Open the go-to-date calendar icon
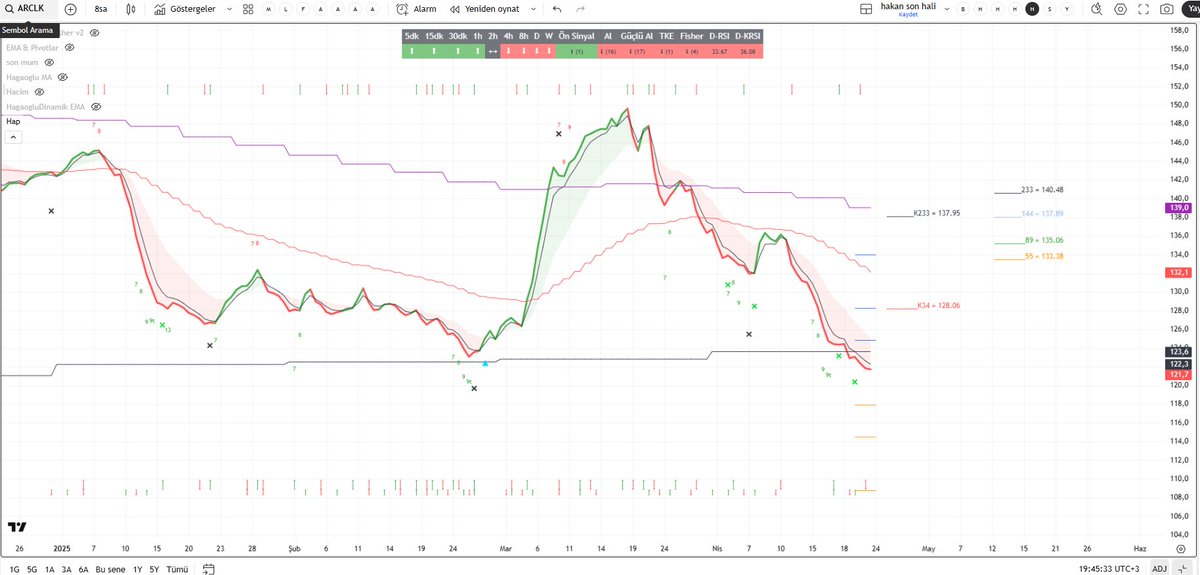 click(208, 569)
